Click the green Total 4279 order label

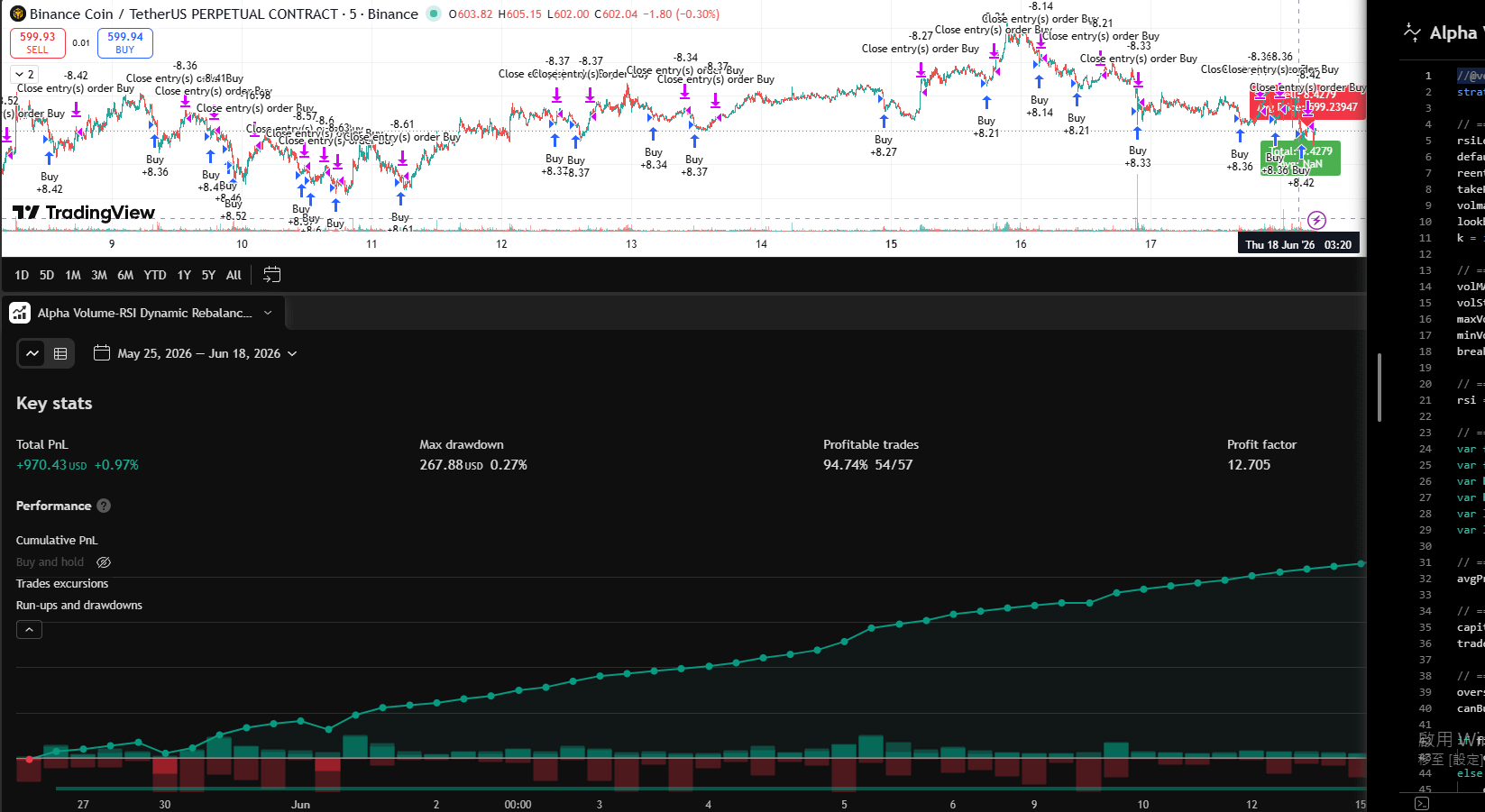[x=1301, y=158]
